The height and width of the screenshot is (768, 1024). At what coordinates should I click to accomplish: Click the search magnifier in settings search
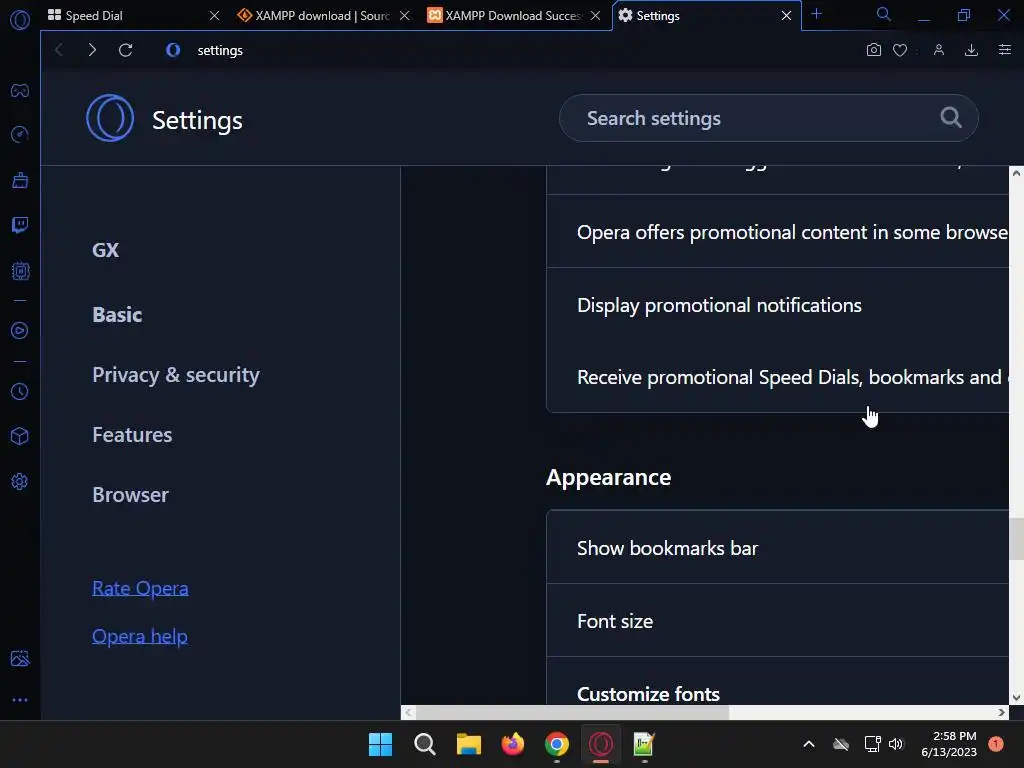[x=951, y=118]
